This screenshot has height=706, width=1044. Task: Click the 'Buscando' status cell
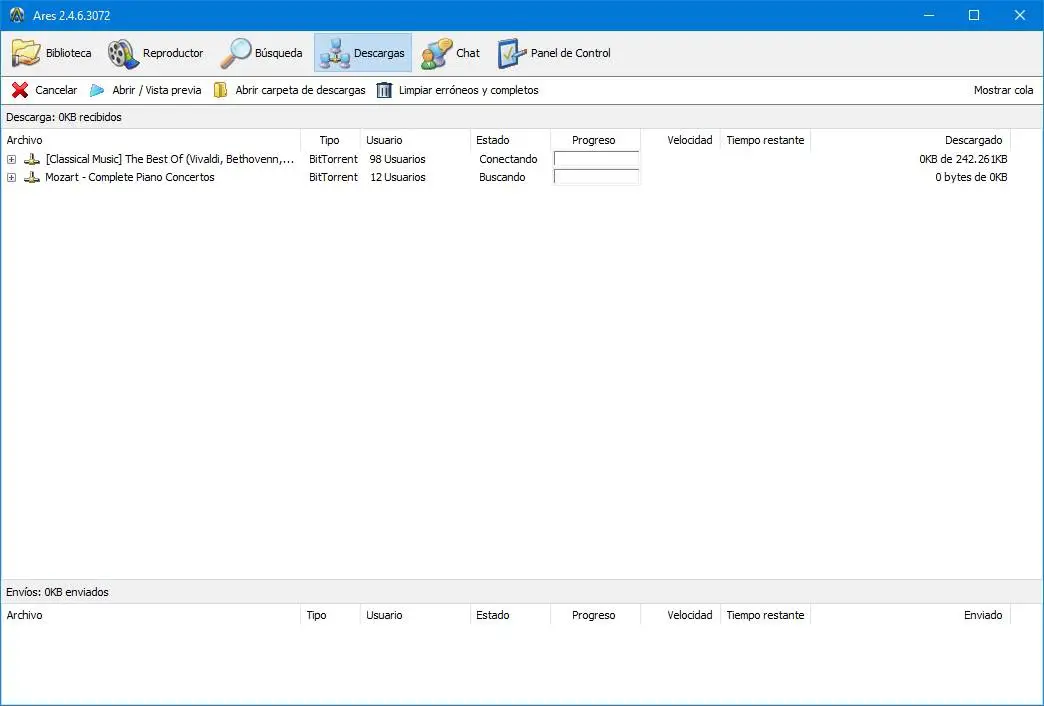point(502,177)
